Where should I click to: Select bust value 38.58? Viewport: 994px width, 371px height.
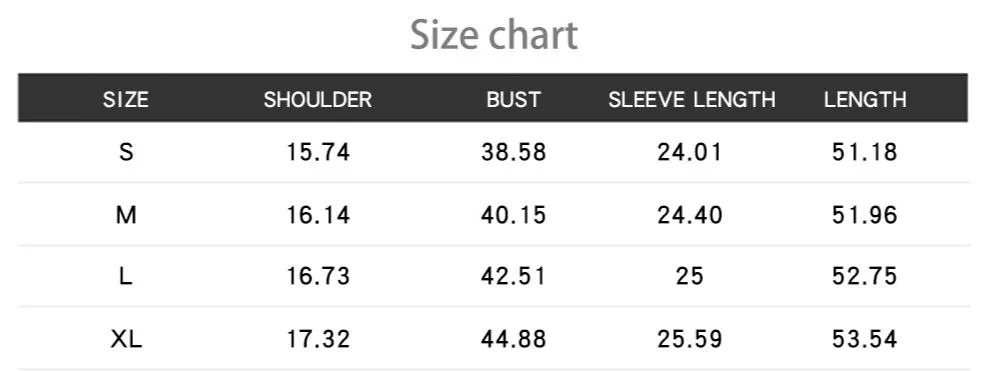tap(513, 152)
